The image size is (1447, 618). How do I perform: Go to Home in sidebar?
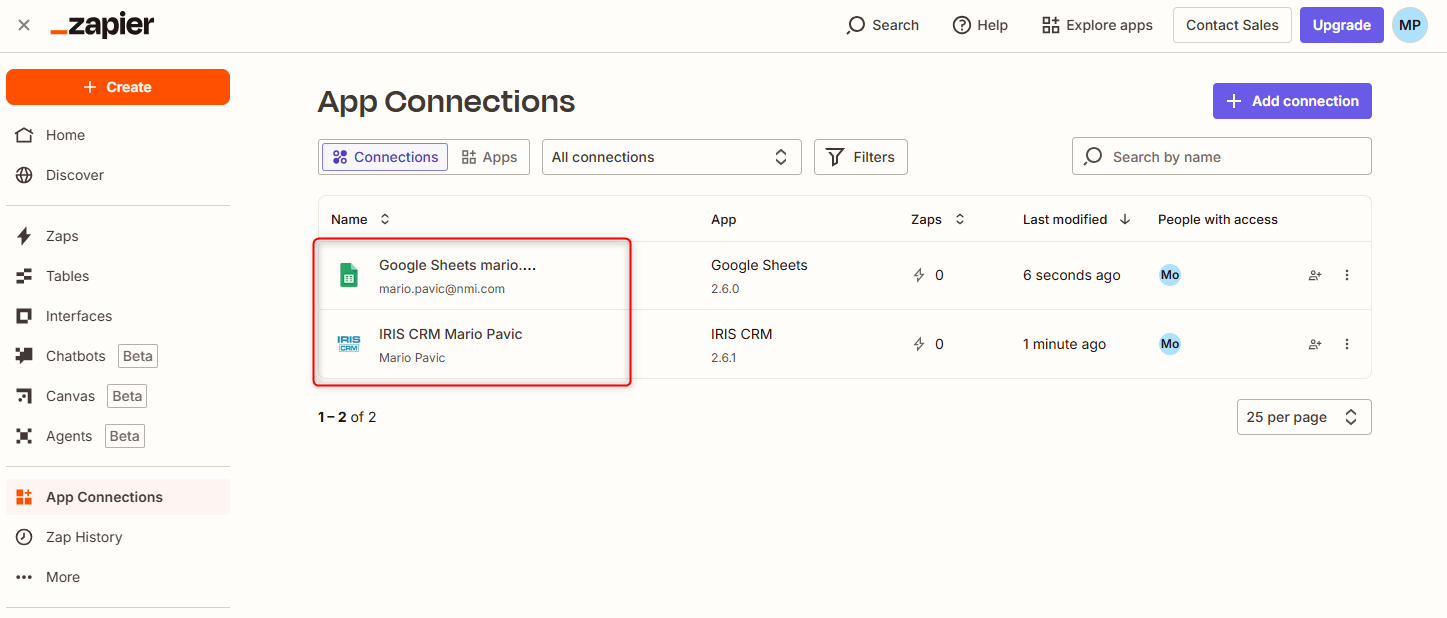118,135
